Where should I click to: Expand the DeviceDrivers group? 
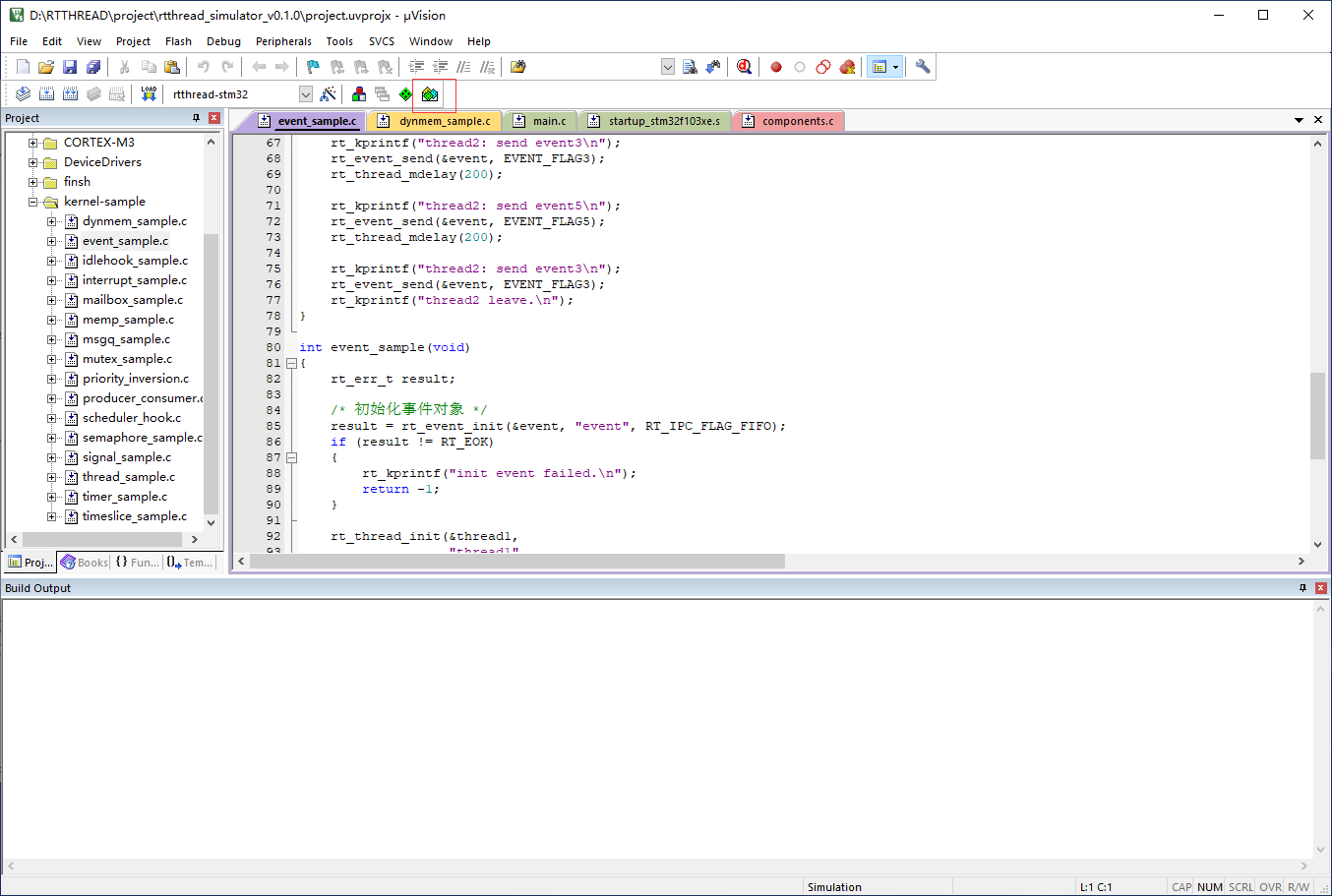[x=32, y=162]
